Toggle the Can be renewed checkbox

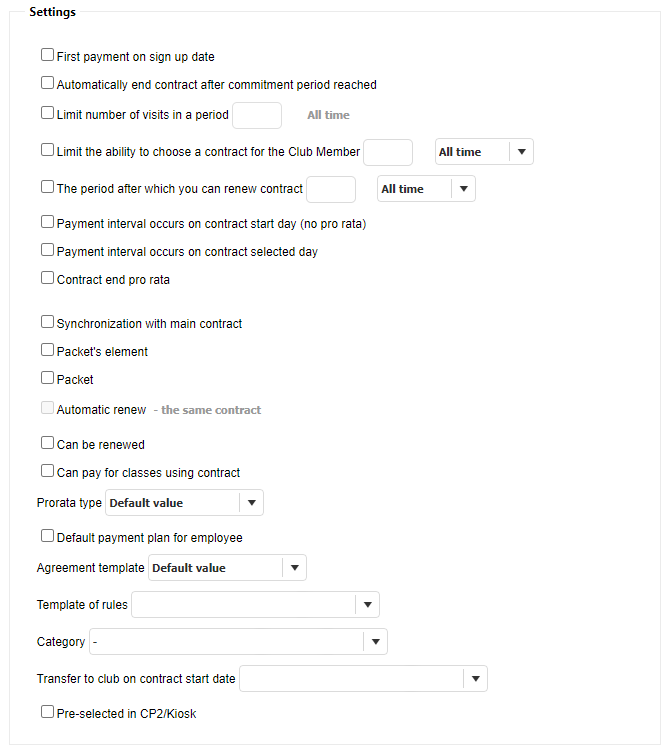pos(47,443)
